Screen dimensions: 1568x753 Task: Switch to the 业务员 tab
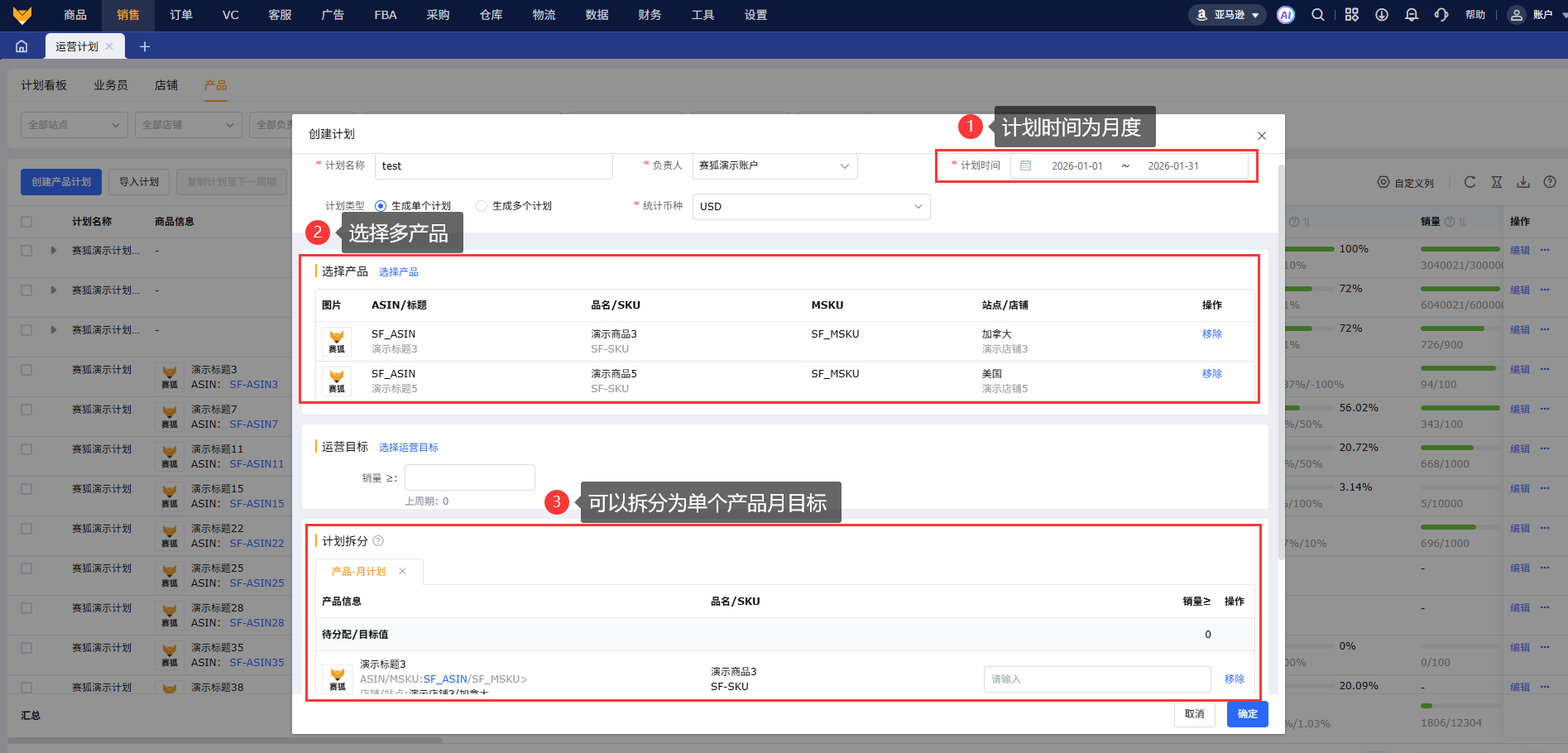[x=111, y=85]
